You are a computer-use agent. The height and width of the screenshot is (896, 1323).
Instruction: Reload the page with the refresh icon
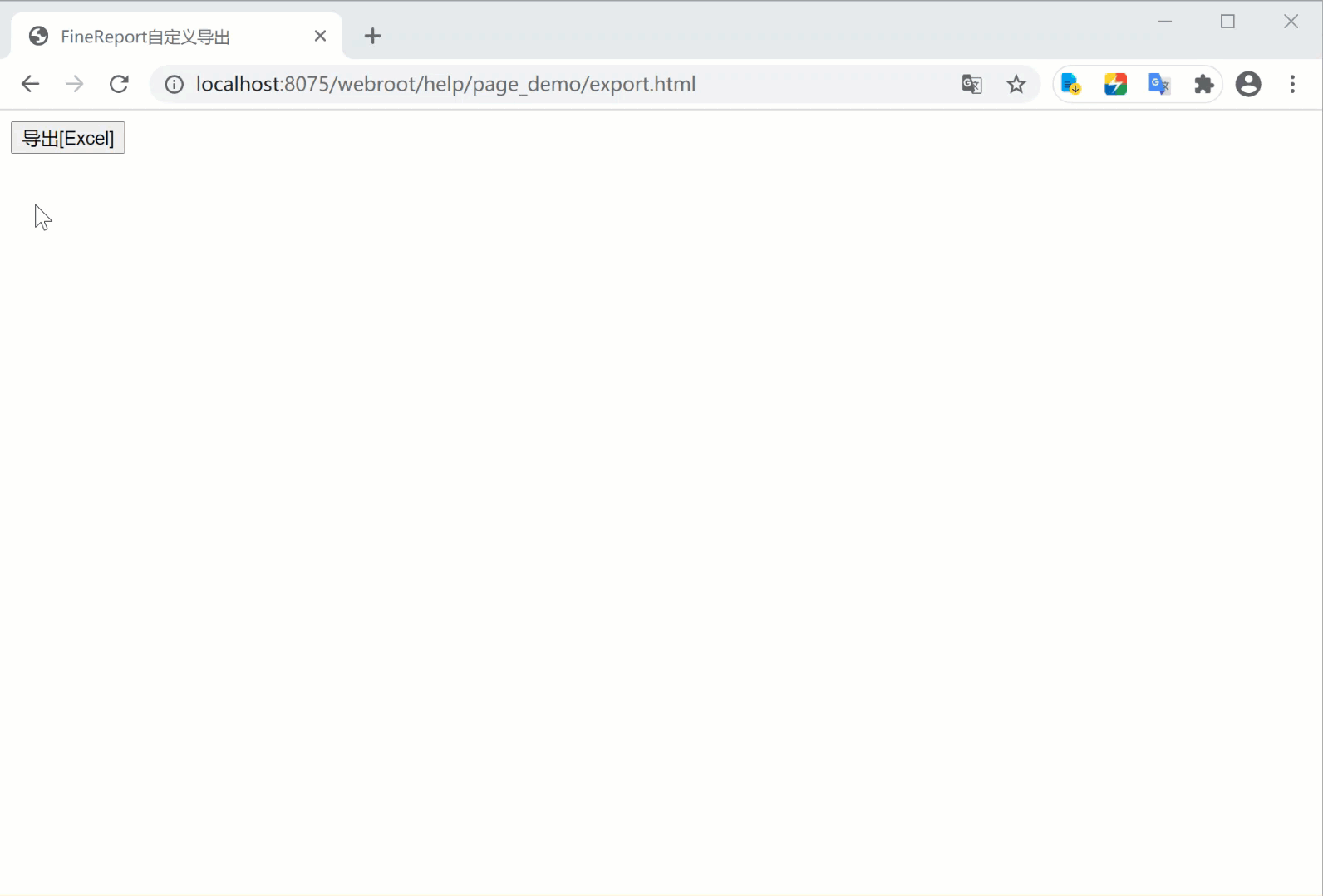tap(119, 84)
